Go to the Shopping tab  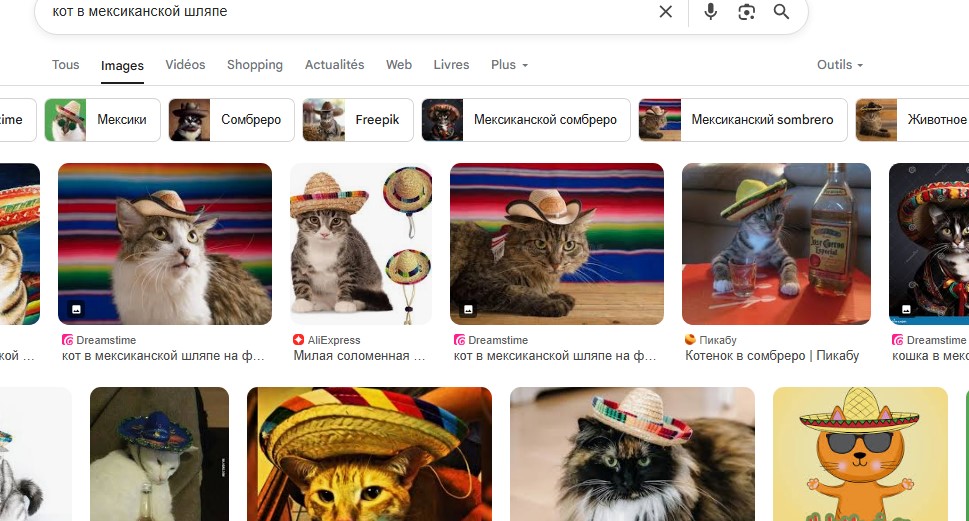pos(255,65)
